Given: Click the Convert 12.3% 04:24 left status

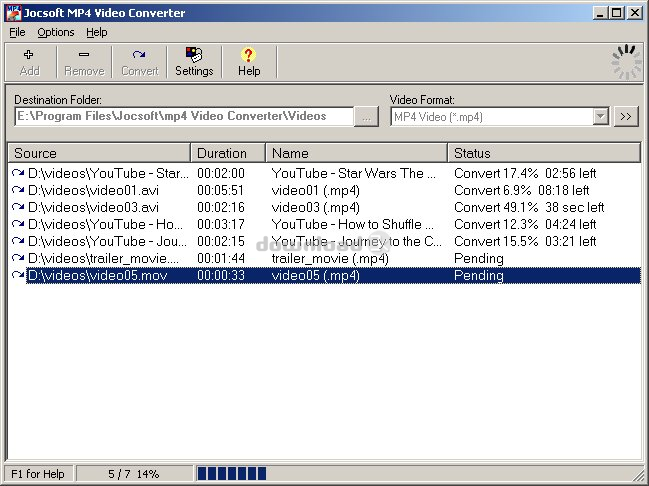Looking at the screenshot, I should (x=525, y=224).
